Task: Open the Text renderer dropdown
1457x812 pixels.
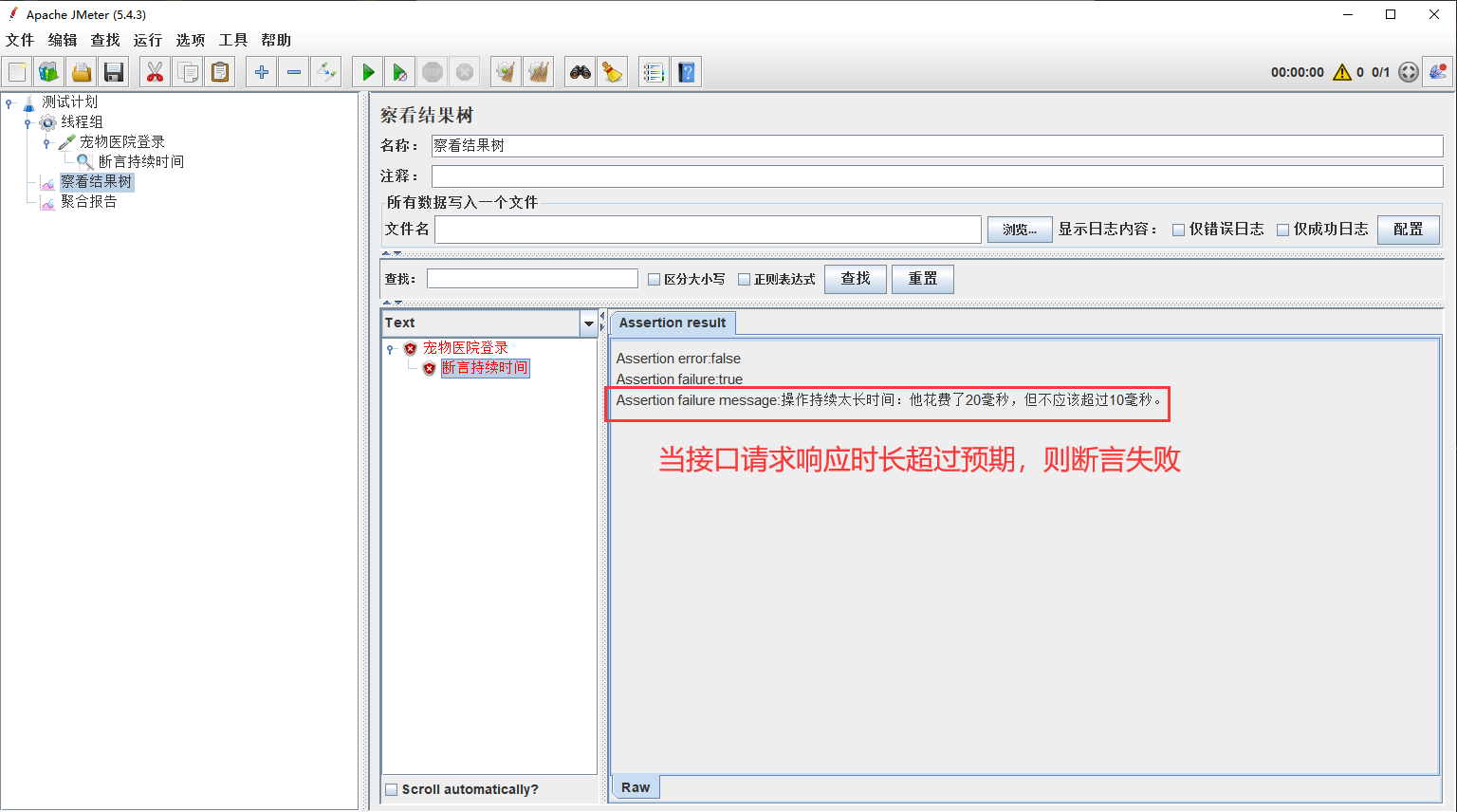Action: click(588, 323)
